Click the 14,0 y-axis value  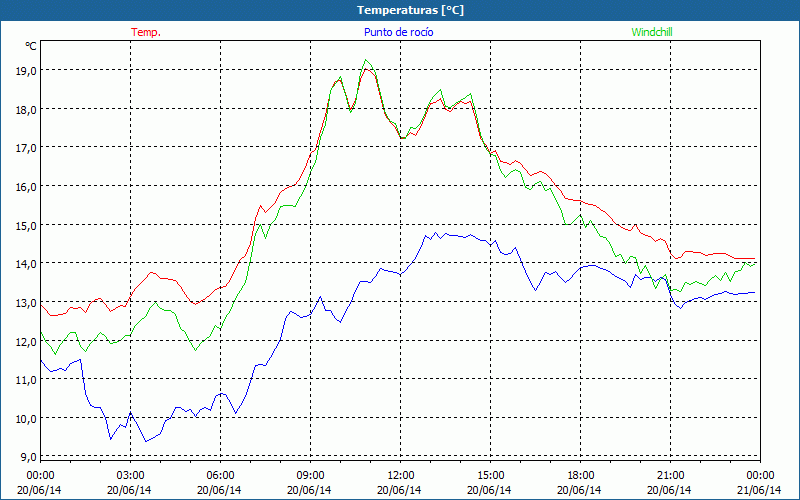(x=26, y=264)
